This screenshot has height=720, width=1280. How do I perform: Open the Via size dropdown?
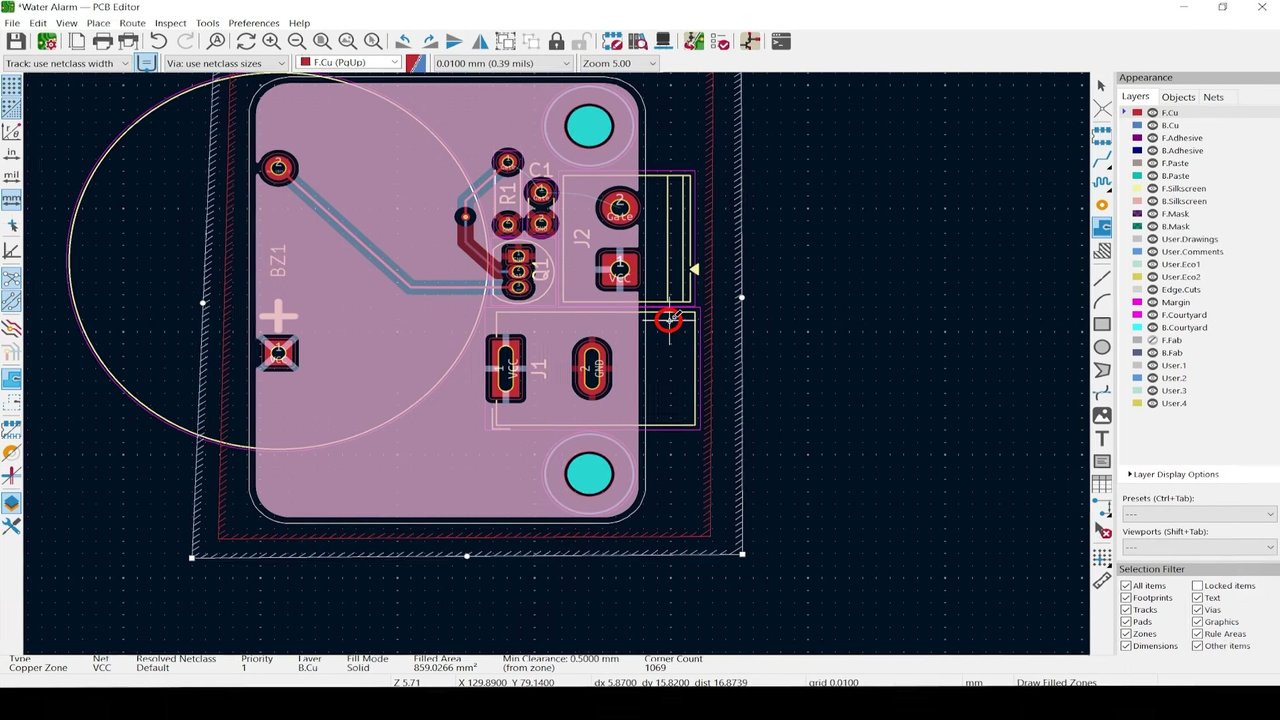(x=227, y=63)
